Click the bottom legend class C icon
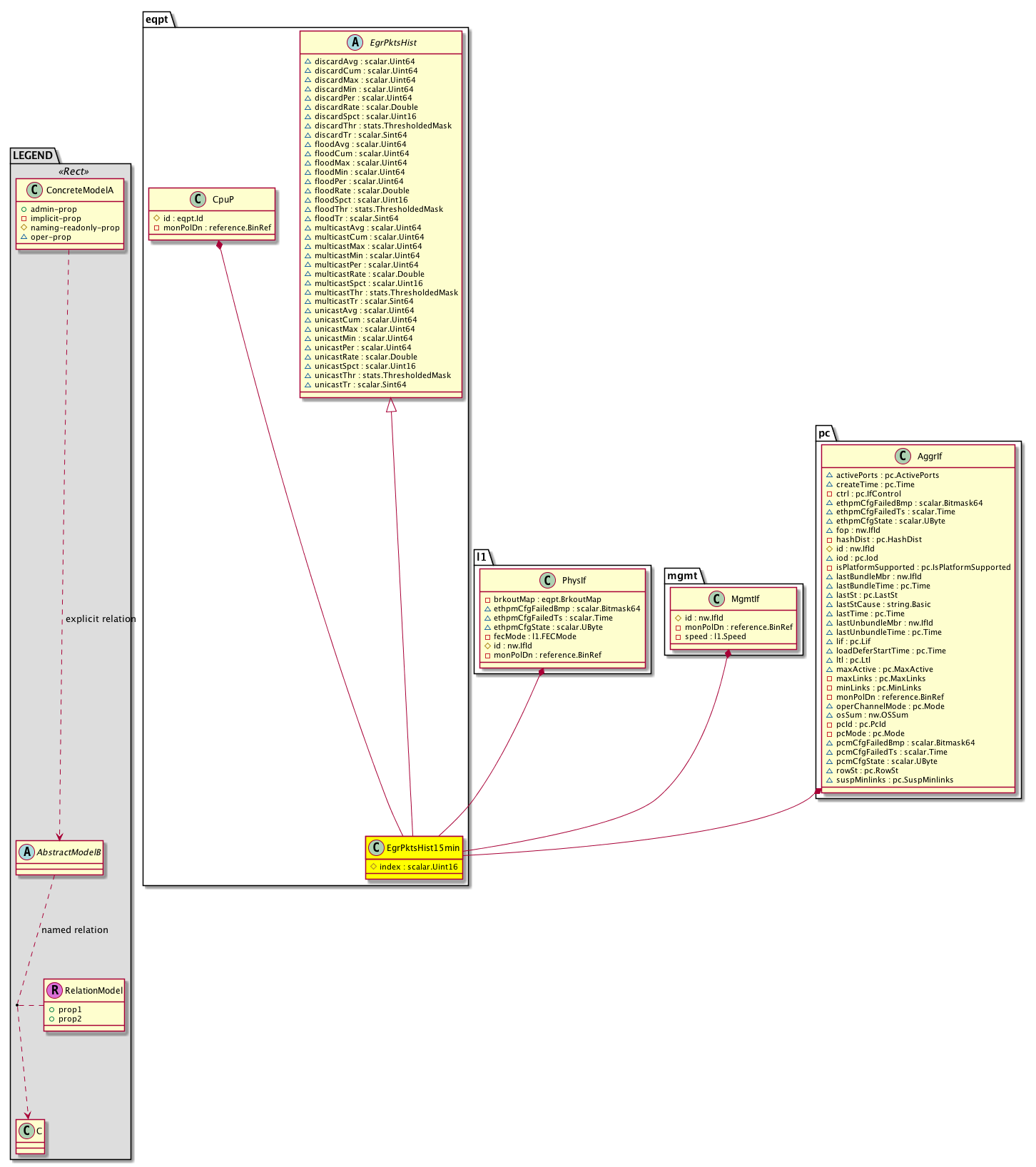Viewport: 1036px width, 1167px height. (x=27, y=1131)
